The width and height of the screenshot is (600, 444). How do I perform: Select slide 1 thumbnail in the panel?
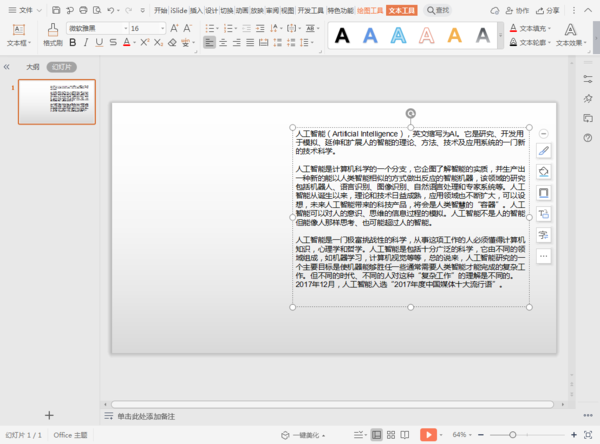[x=57, y=101]
